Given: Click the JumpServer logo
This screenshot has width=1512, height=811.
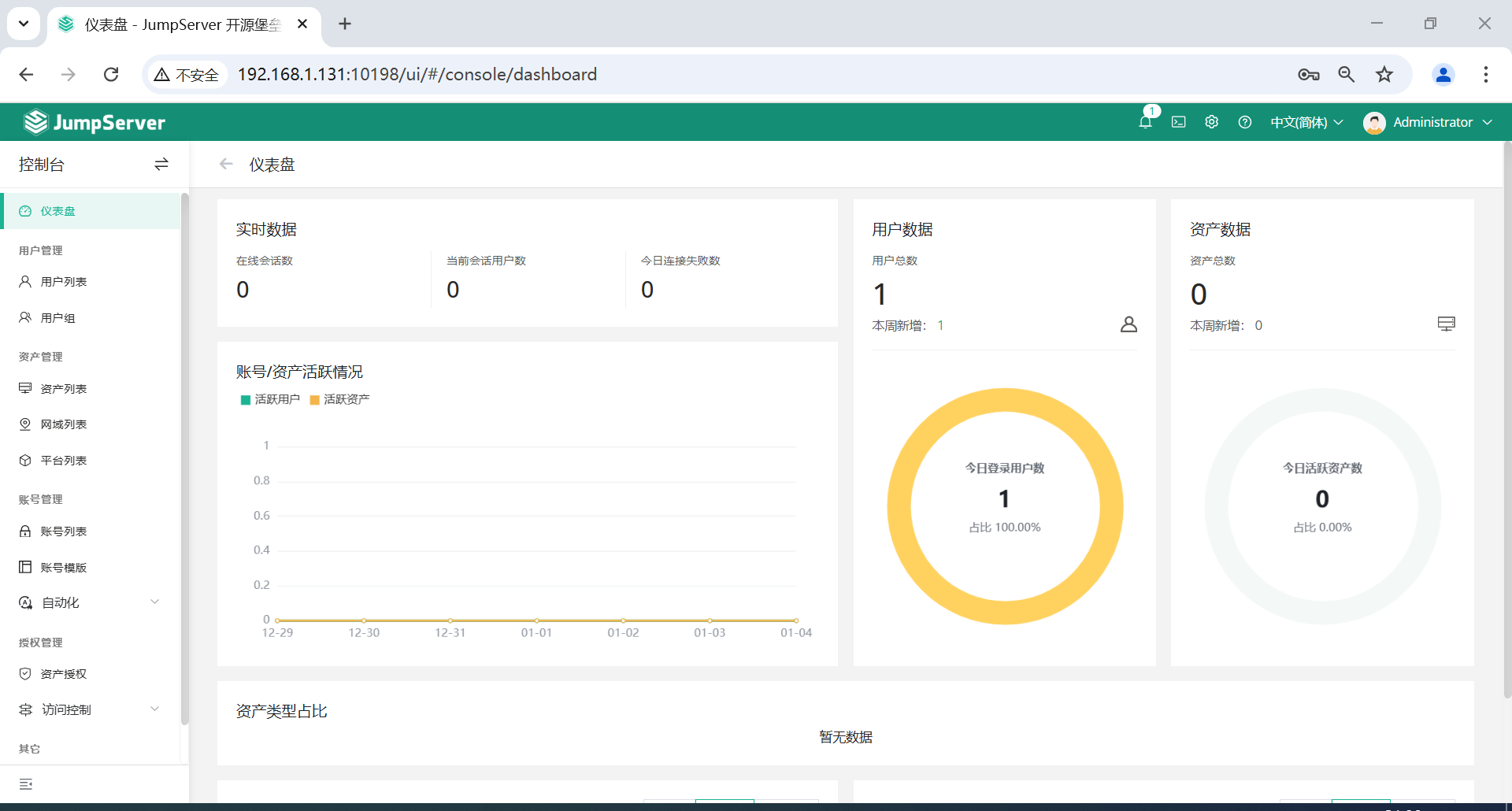Looking at the screenshot, I should (94, 122).
